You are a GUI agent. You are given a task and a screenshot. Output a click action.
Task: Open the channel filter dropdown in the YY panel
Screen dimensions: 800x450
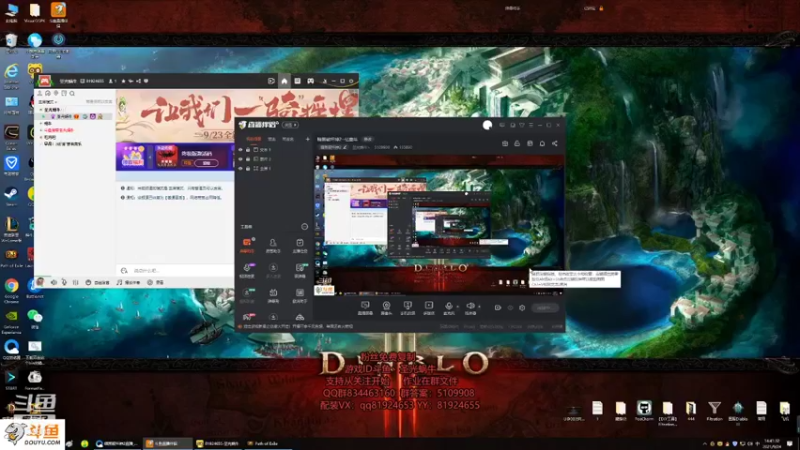pos(49,102)
